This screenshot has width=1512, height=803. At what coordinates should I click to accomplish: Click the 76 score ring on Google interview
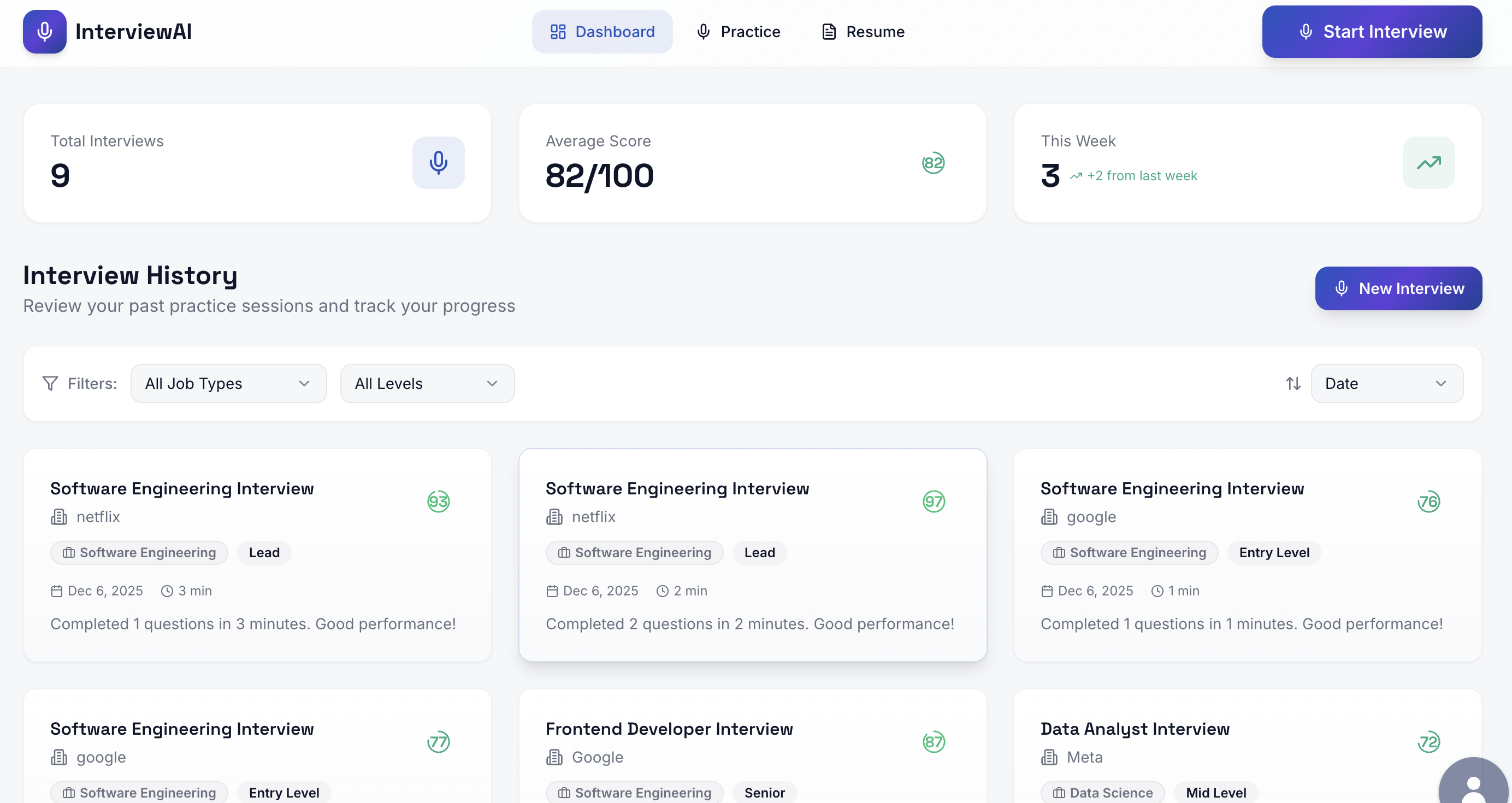pos(1428,501)
